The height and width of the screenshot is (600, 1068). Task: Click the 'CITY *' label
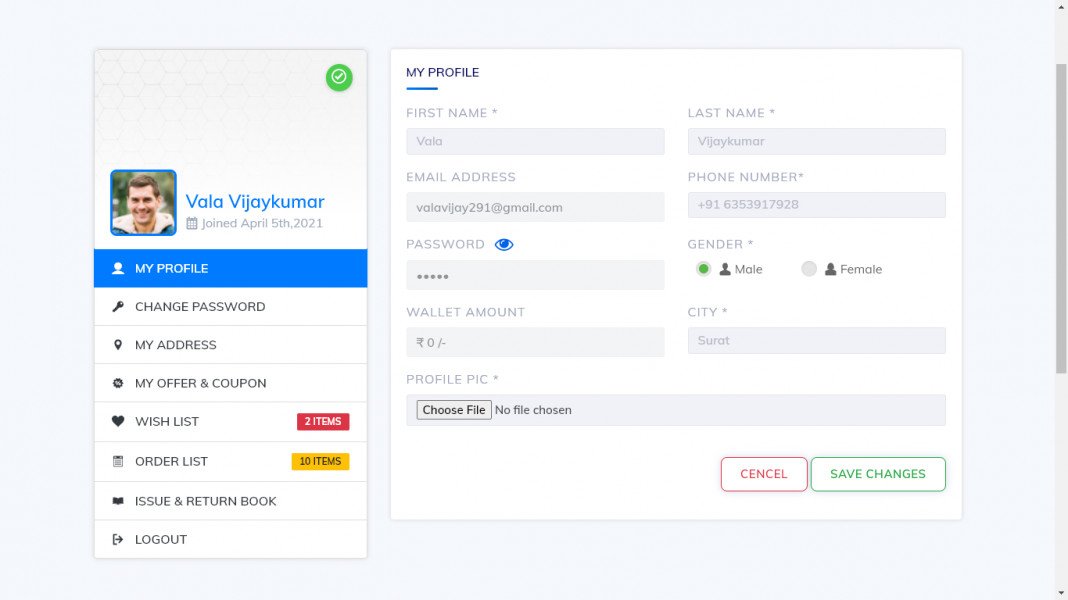point(707,312)
